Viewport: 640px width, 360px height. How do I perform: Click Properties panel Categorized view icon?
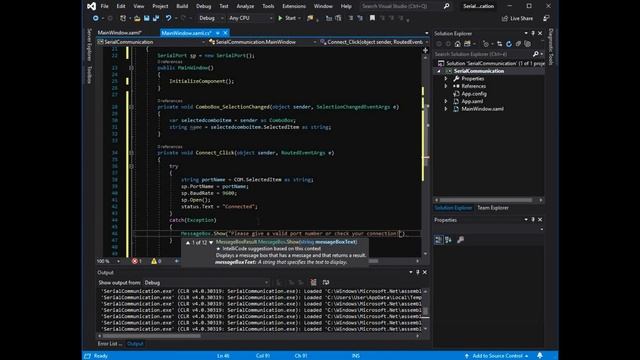(x=438, y=240)
